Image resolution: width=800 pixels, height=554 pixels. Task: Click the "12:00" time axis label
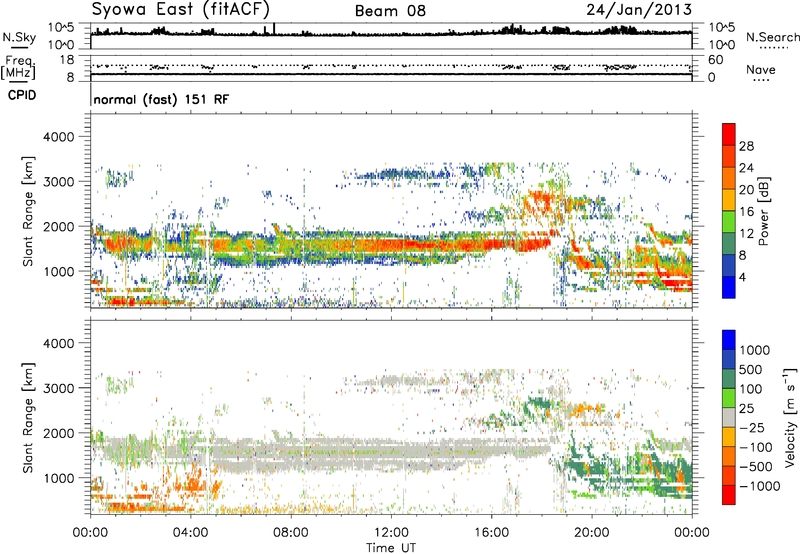click(391, 533)
